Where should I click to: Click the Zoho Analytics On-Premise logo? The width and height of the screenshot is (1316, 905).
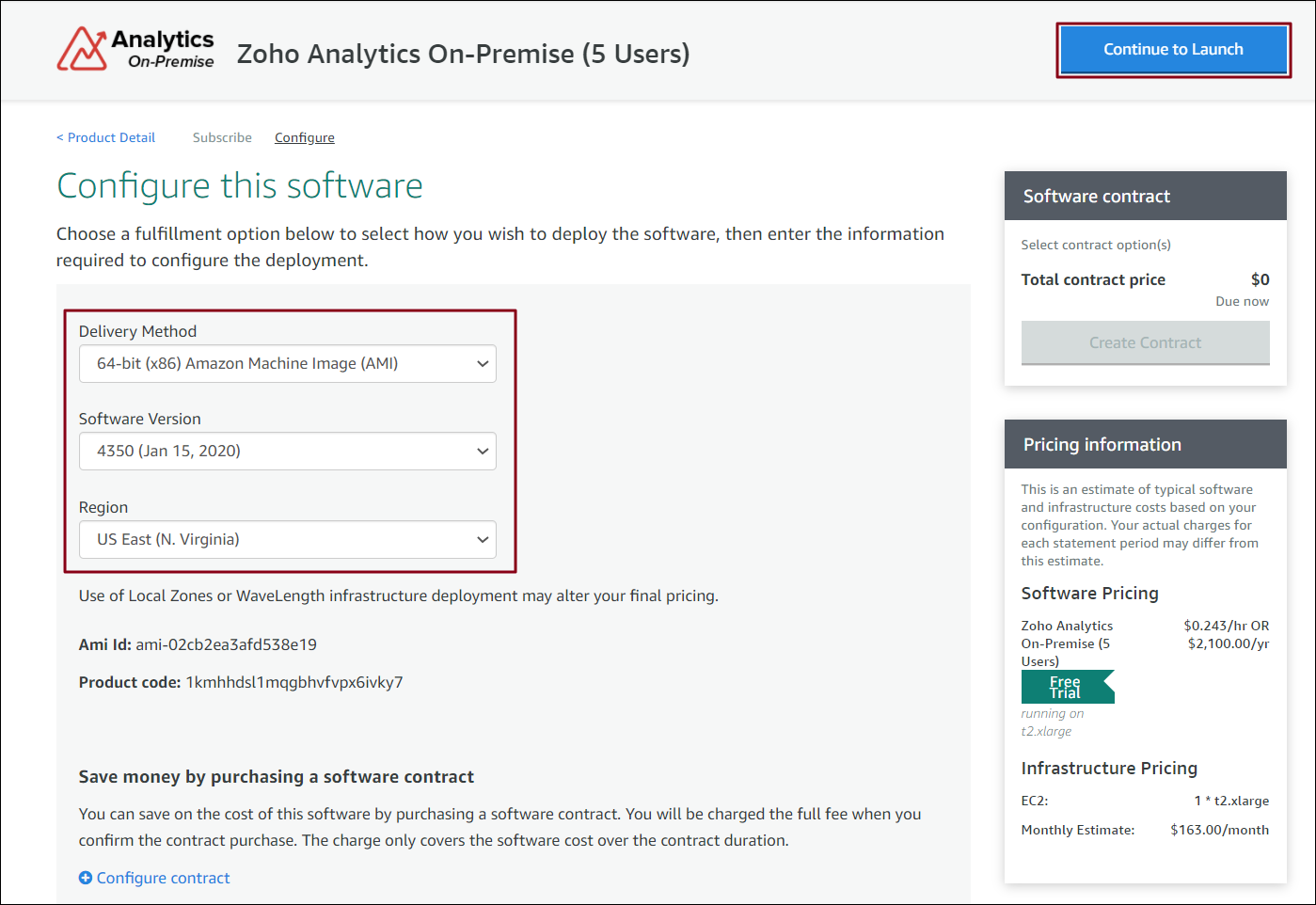(136, 49)
